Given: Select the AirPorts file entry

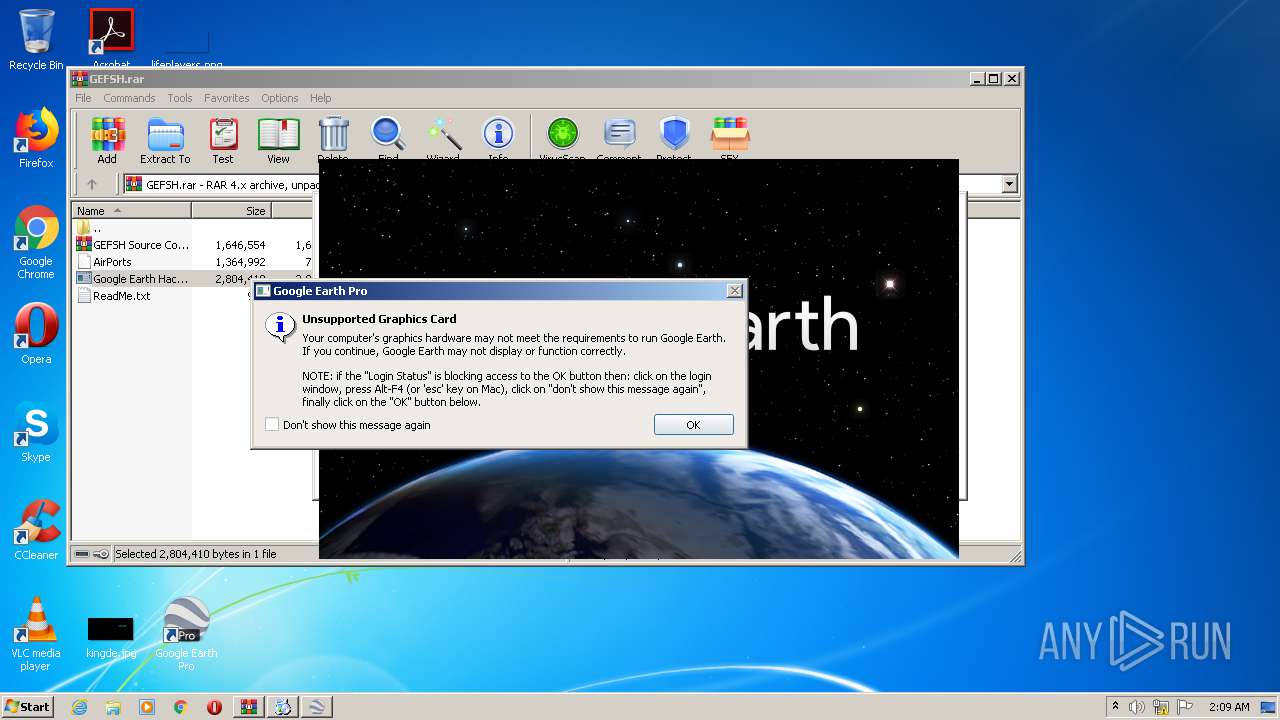Looking at the screenshot, I should [x=112, y=262].
